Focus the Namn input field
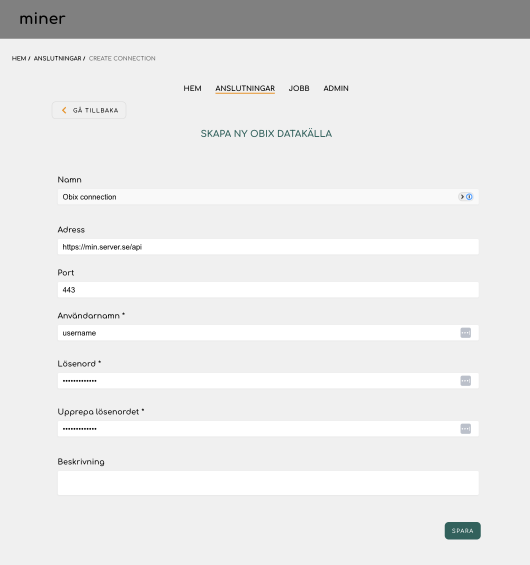 pos(268,197)
